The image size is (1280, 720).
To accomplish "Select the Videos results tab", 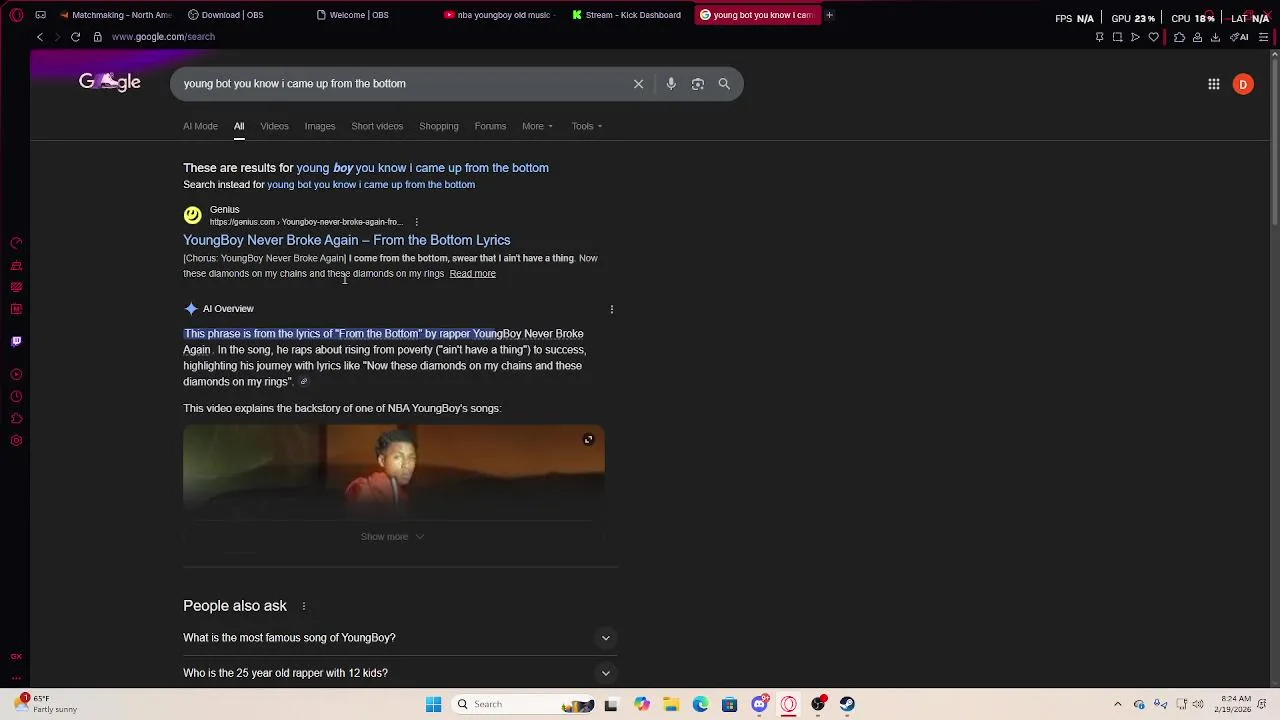I will [x=274, y=126].
